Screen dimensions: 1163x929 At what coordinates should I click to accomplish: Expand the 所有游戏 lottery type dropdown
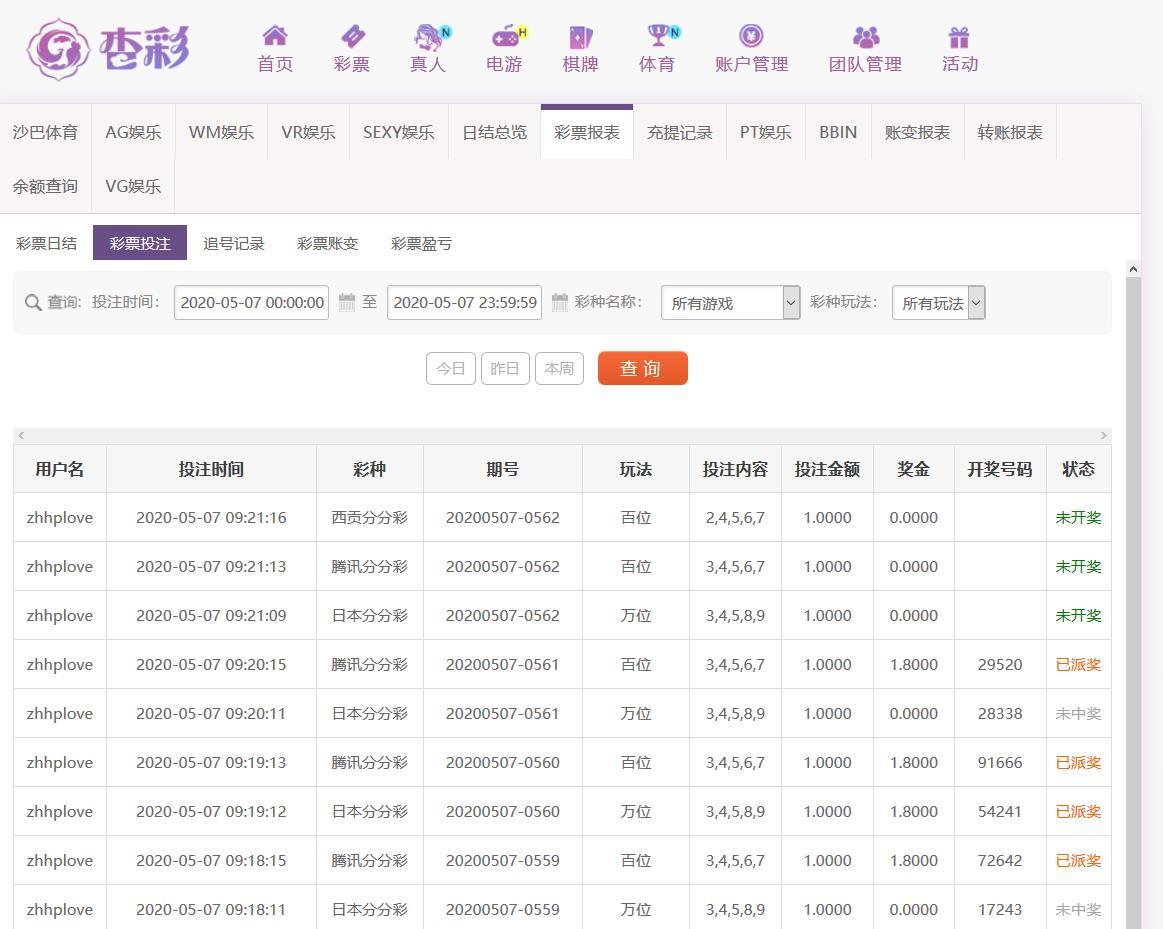pos(730,303)
